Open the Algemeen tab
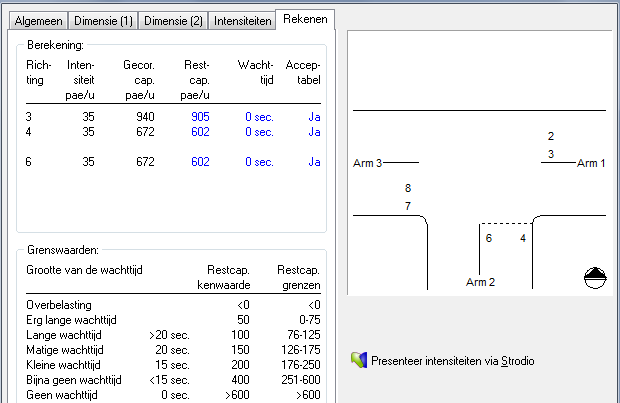The image size is (620, 403). [38, 21]
